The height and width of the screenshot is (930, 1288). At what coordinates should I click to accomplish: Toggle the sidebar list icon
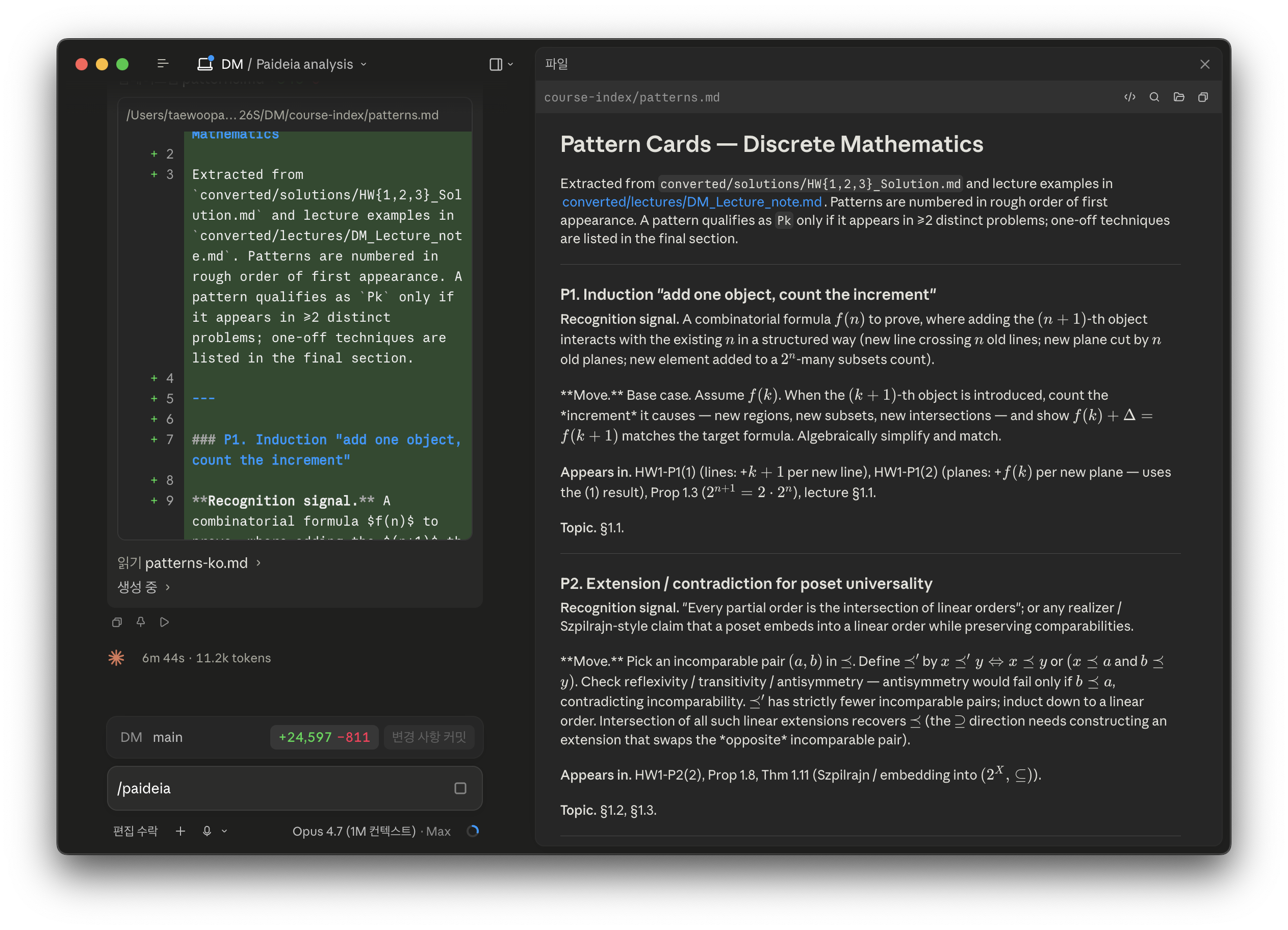[163, 64]
